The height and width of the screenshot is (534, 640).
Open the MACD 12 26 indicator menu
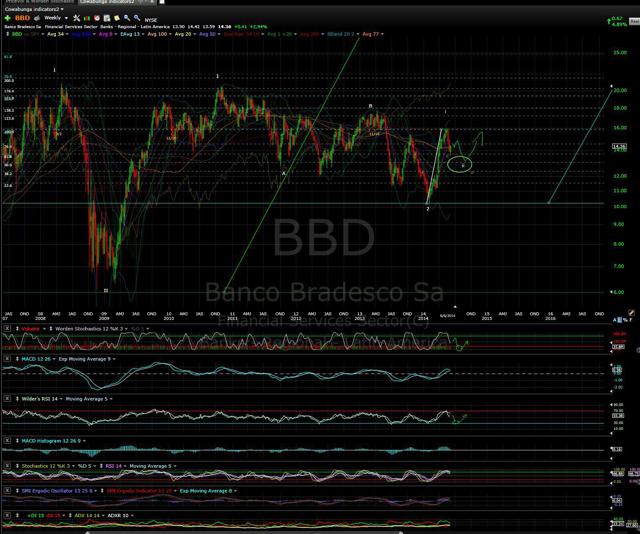[x=39, y=359]
